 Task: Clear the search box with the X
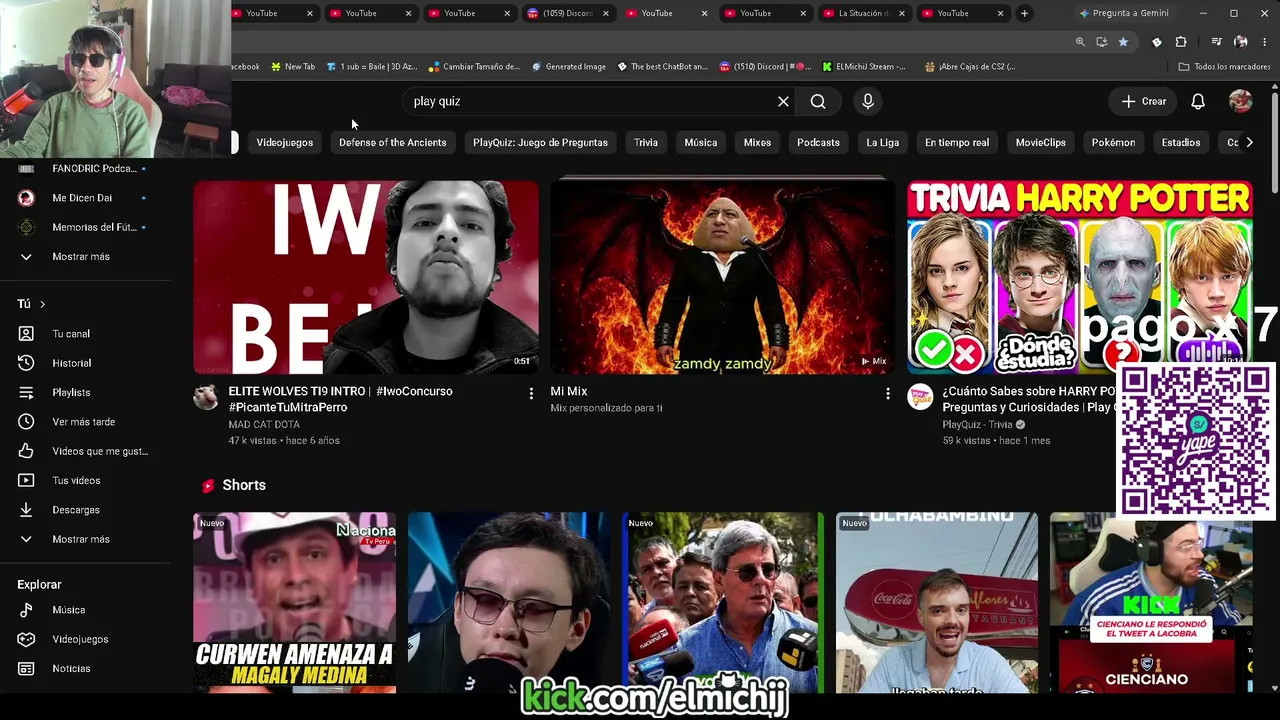pos(783,101)
